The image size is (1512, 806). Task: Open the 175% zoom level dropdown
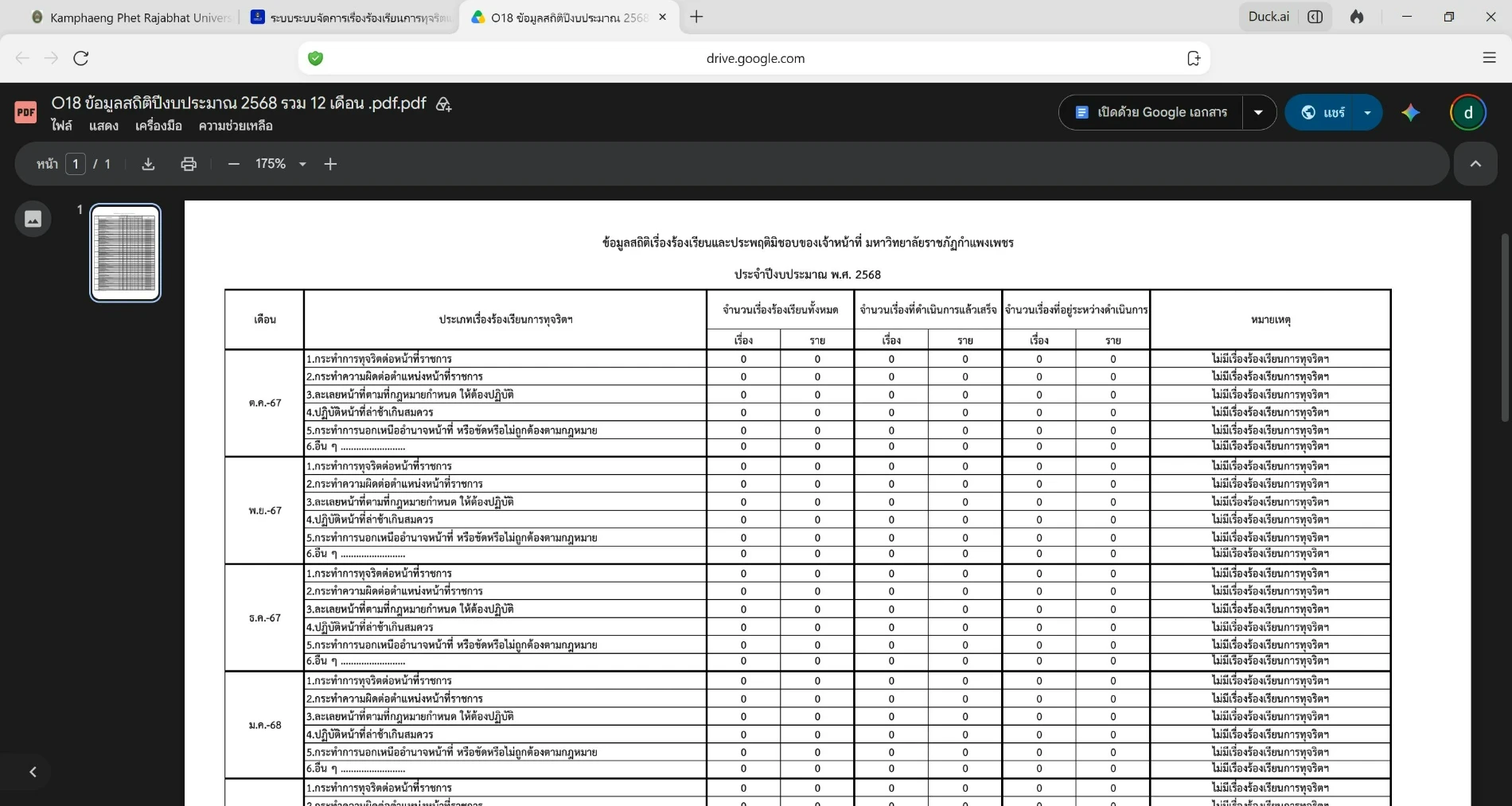point(280,164)
